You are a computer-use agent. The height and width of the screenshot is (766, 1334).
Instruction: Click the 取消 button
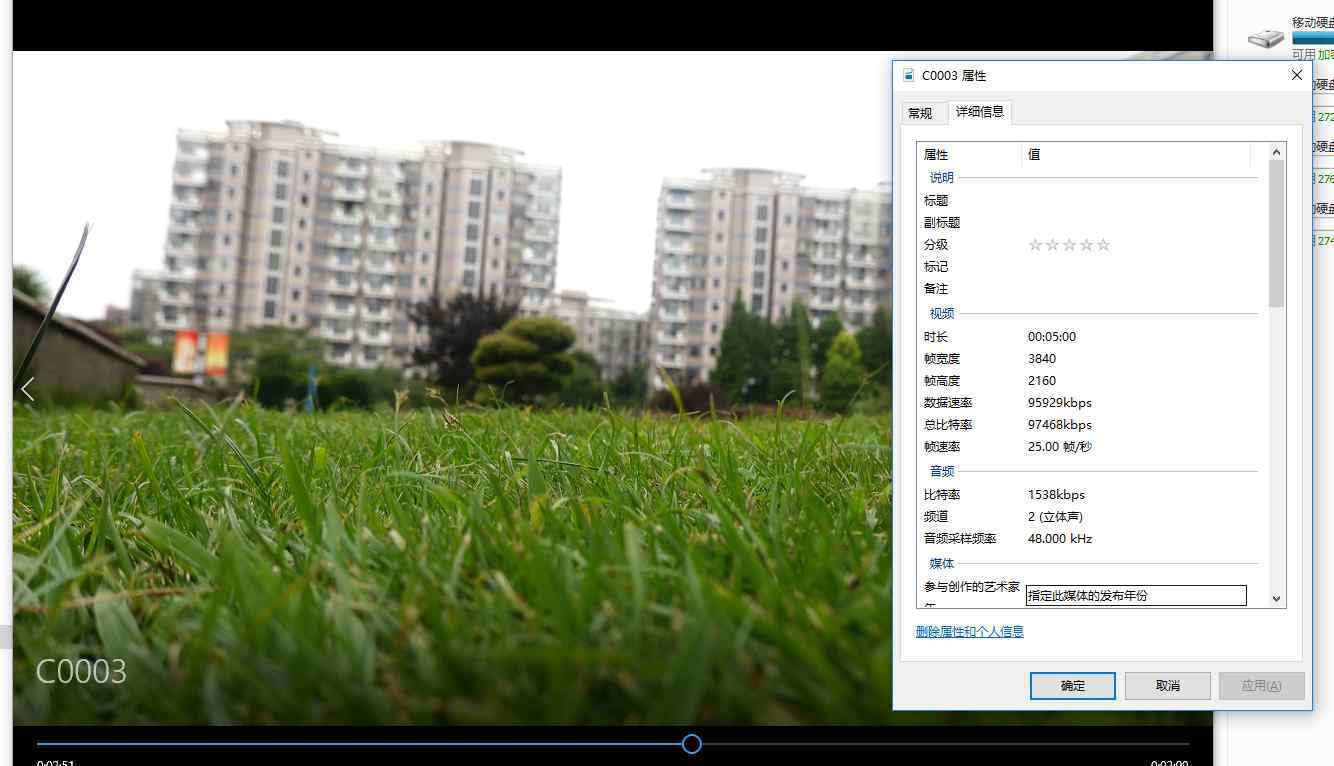tap(1167, 685)
